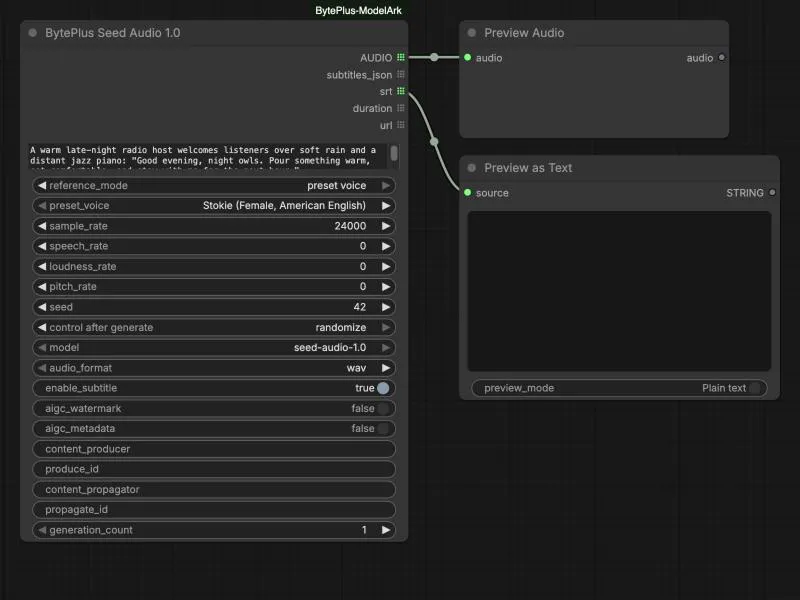Increase speech_rate with right arrow

(x=386, y=246)
